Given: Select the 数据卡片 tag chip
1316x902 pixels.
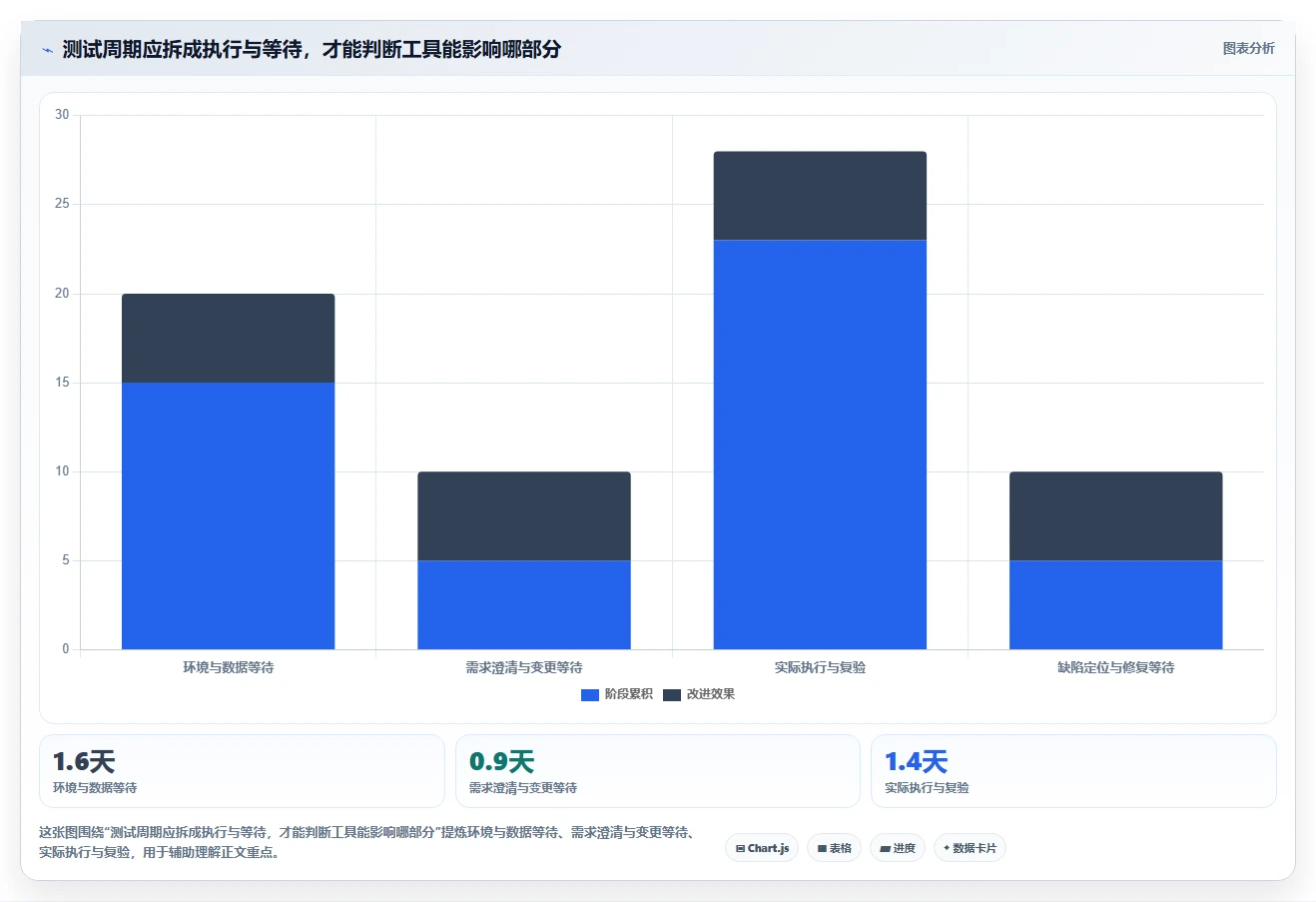Looking at the screenshot, I should [970, 848].
